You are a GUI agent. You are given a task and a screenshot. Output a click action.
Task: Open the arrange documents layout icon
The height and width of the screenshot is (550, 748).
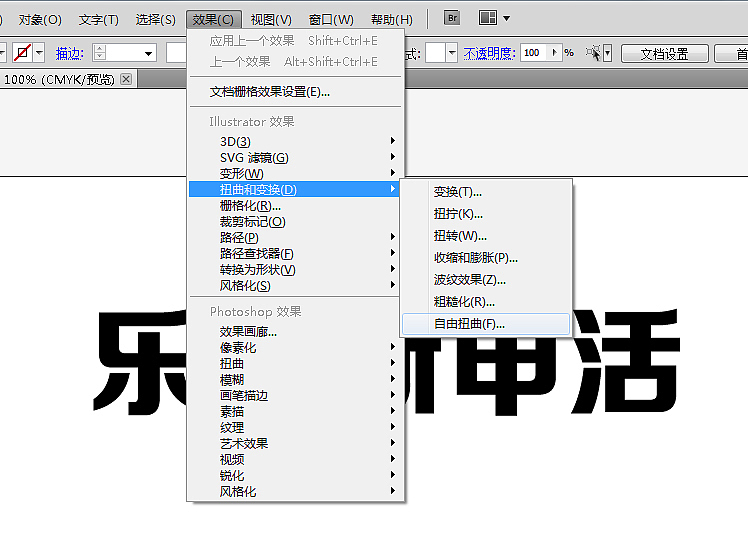click(x=488, y=18)
